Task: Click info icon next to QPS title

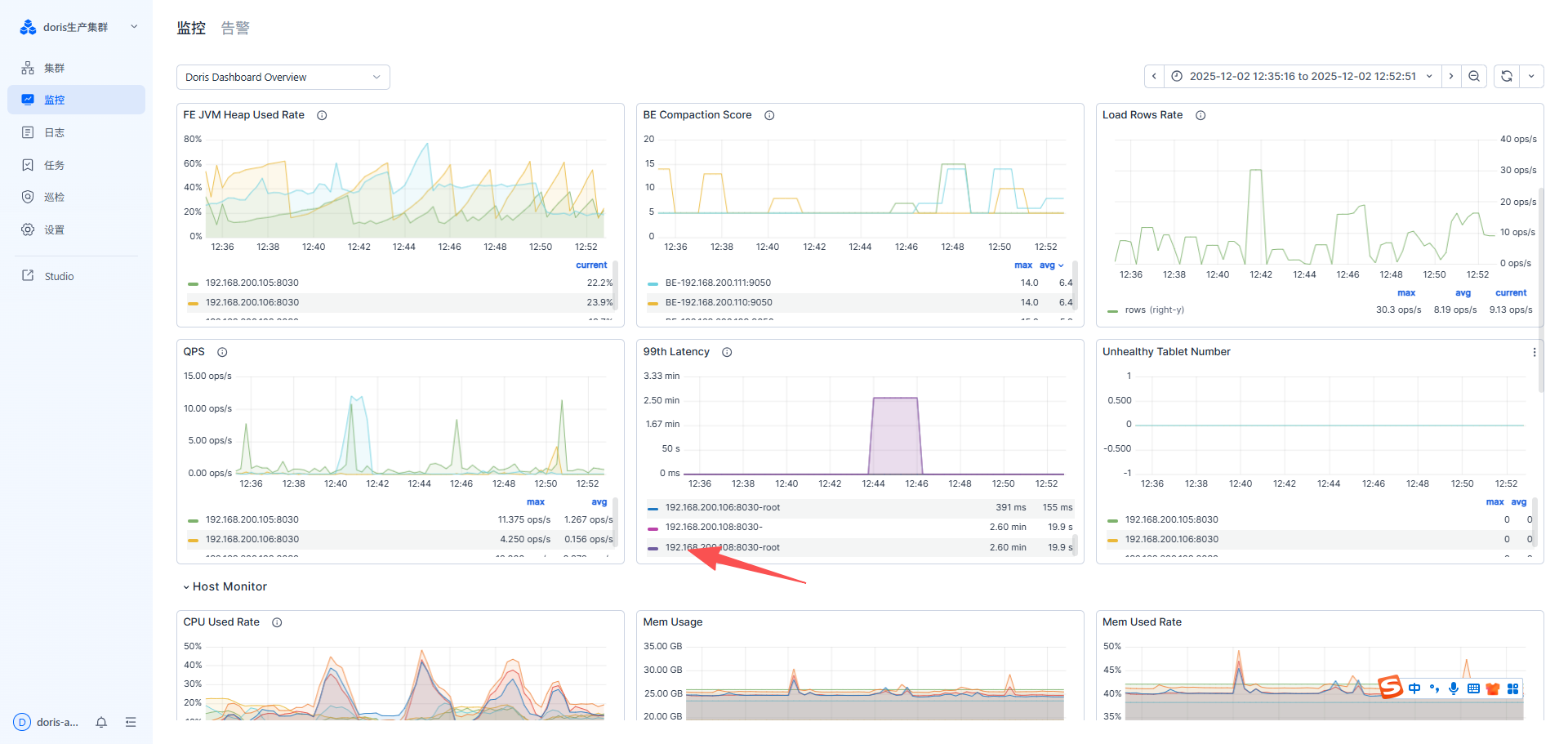Action: point(222,352)
